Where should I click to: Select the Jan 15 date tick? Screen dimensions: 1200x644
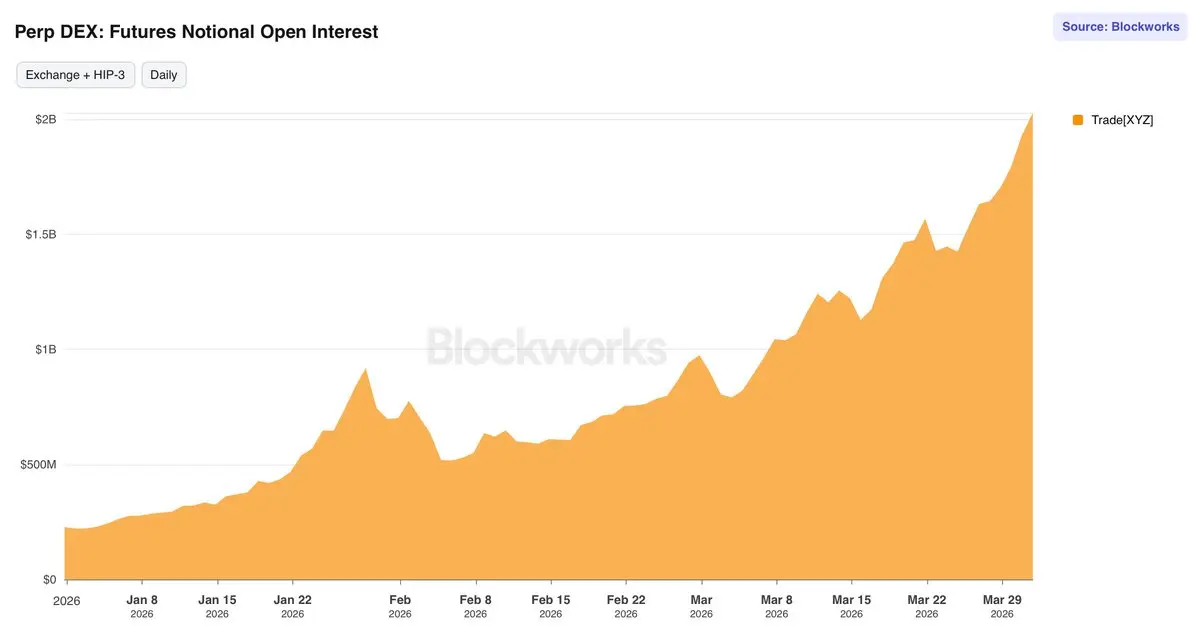tap(217, 606)
